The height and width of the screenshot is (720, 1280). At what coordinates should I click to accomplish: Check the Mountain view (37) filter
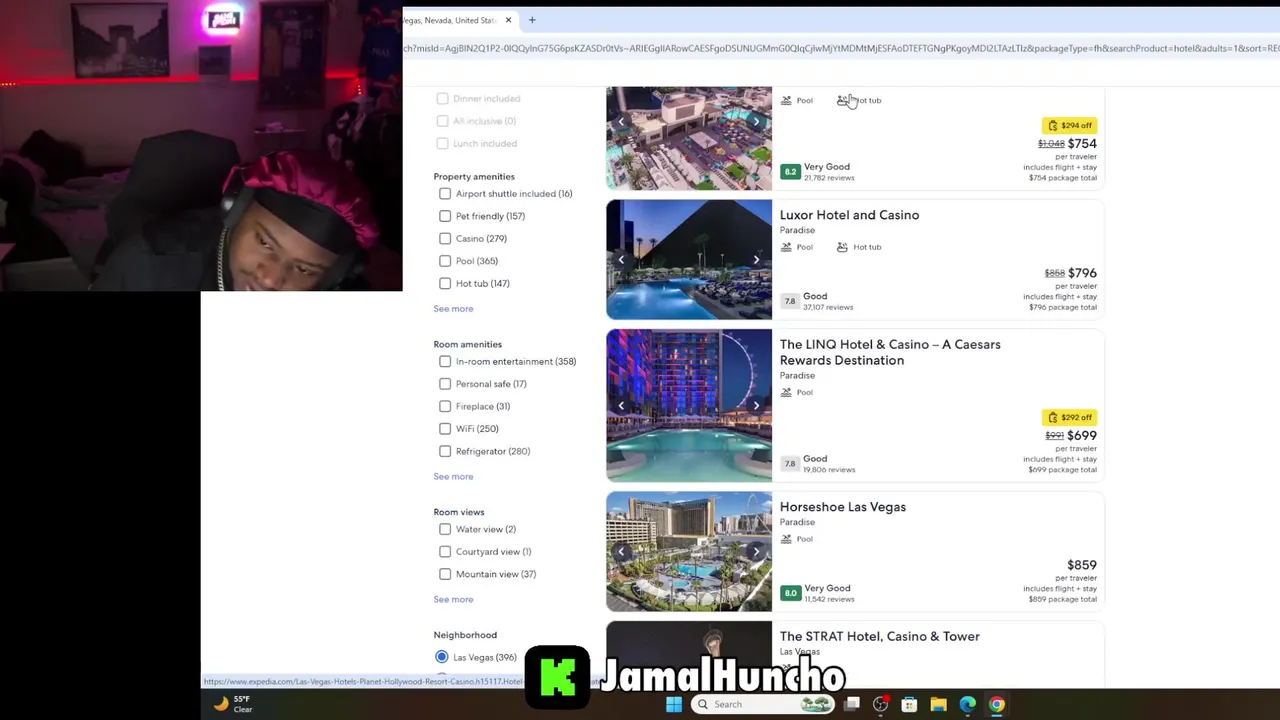pos(445,574)
